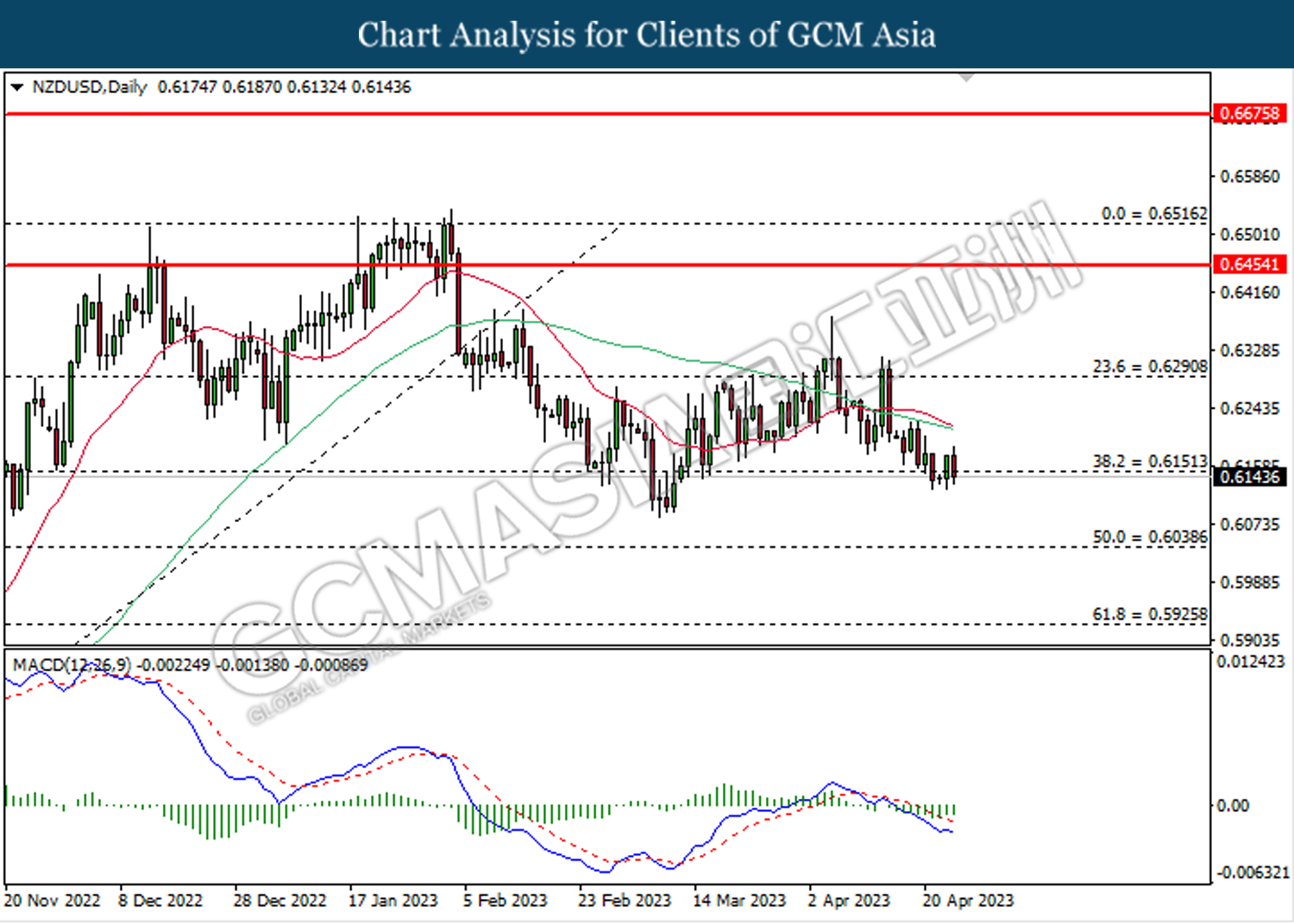Click the price axis value 0.59035
Screen dimensions: 1294x924
[x=1250, y=640]
